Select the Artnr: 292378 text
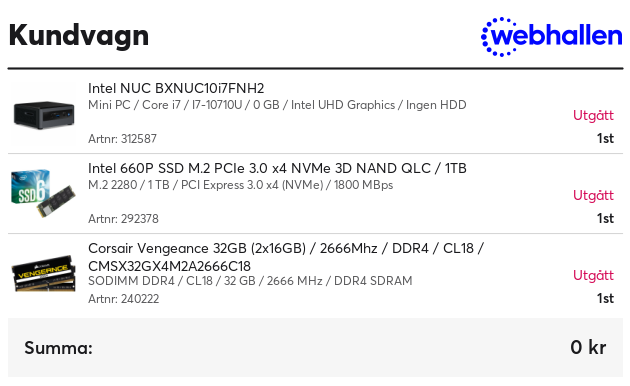The image size is (630, 386). pos(123,219)
